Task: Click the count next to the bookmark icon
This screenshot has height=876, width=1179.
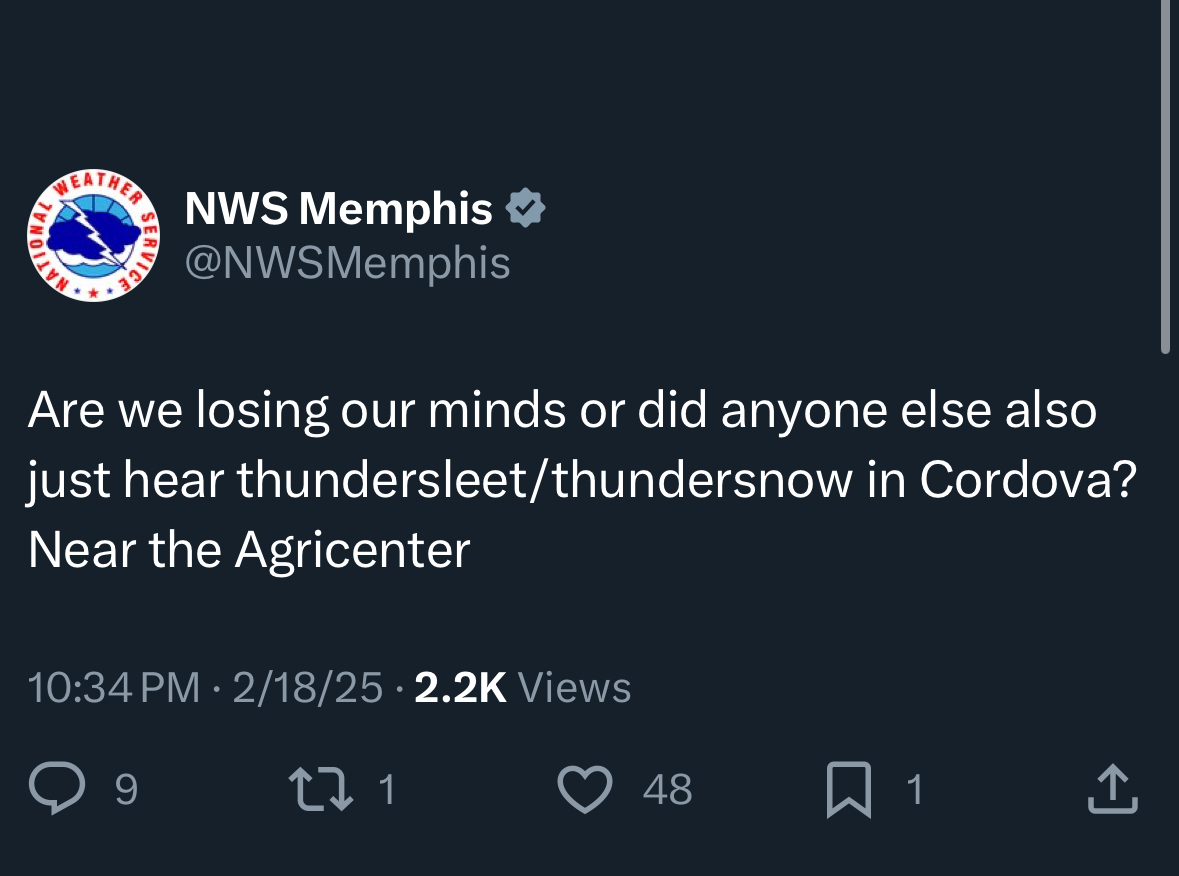Action: click(913, 790)
